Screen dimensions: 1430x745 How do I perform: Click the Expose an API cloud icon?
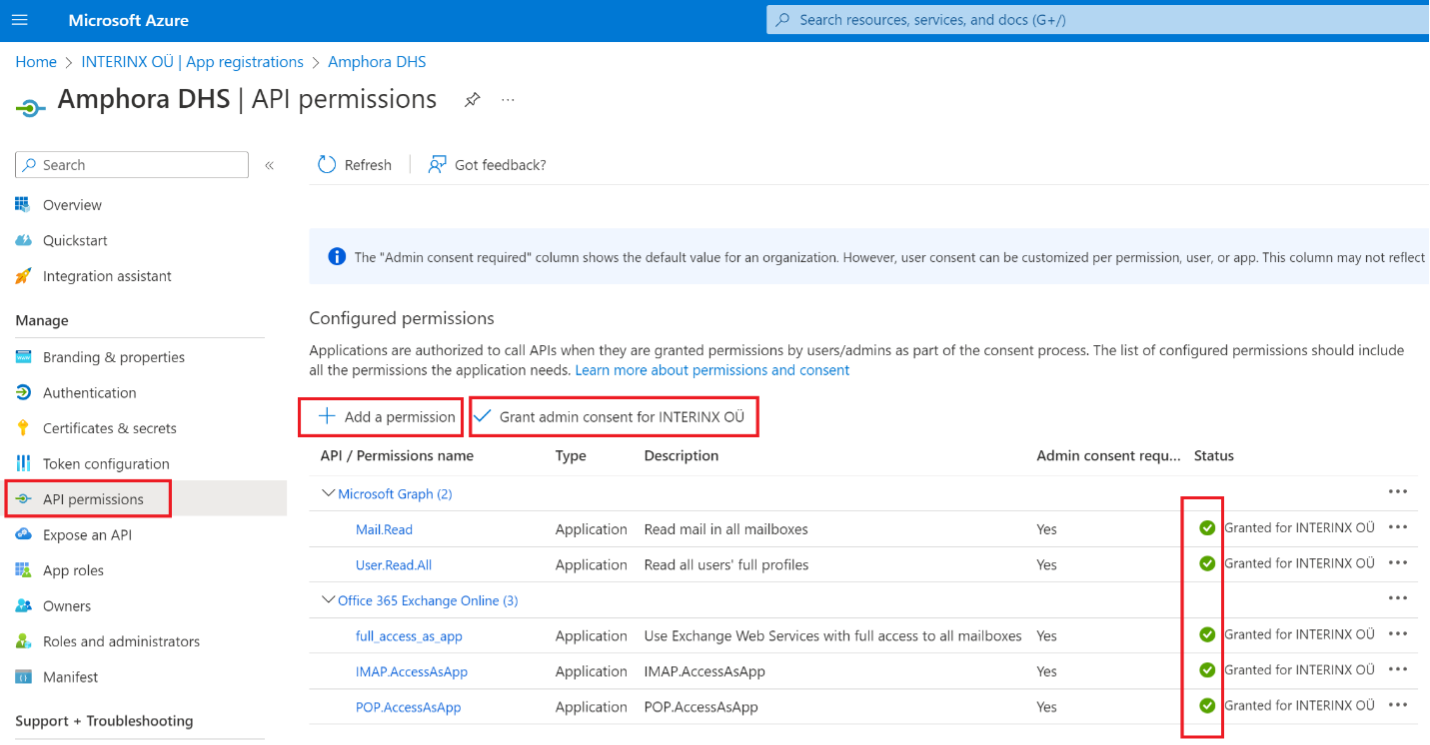pyautogui.click(x=23, y=535)
